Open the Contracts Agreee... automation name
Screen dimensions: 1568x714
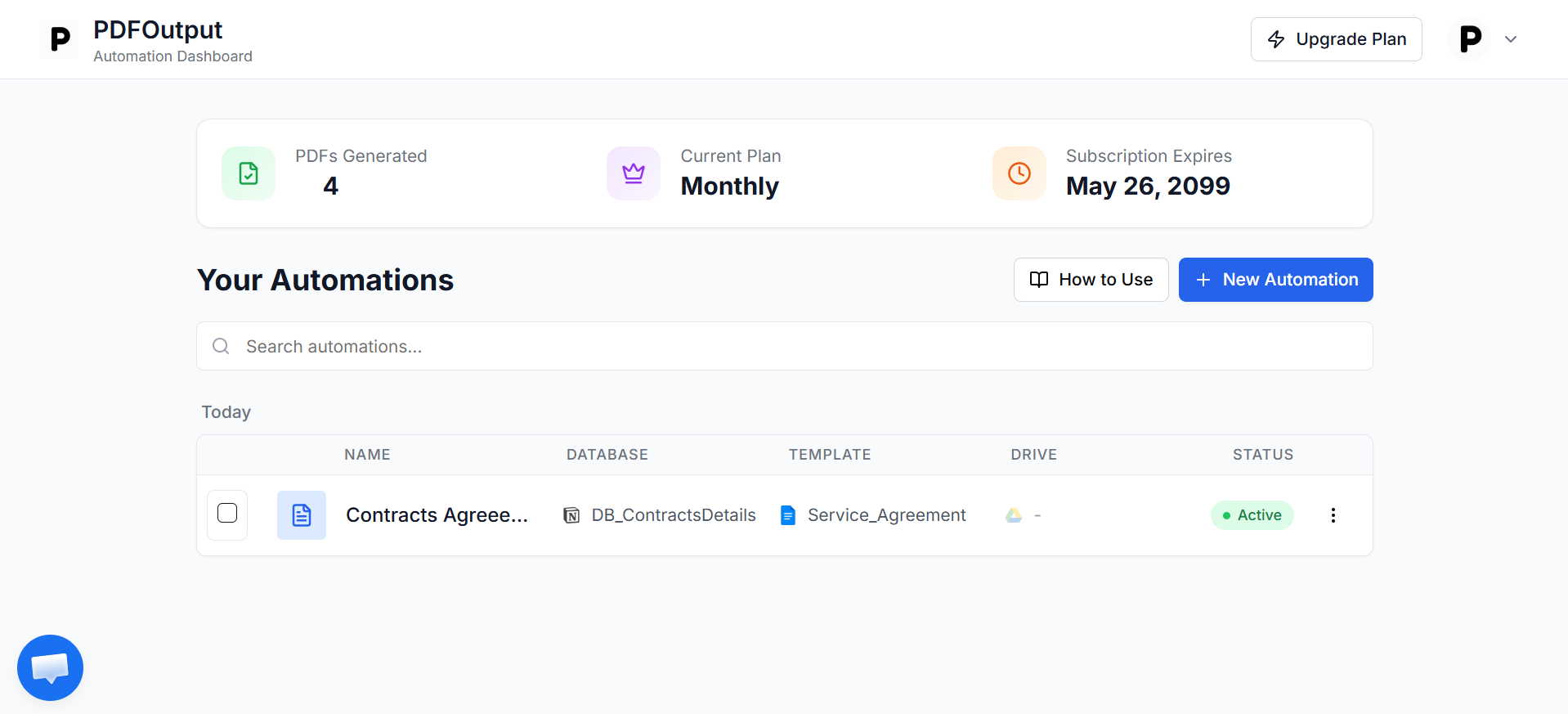[437, 515]
